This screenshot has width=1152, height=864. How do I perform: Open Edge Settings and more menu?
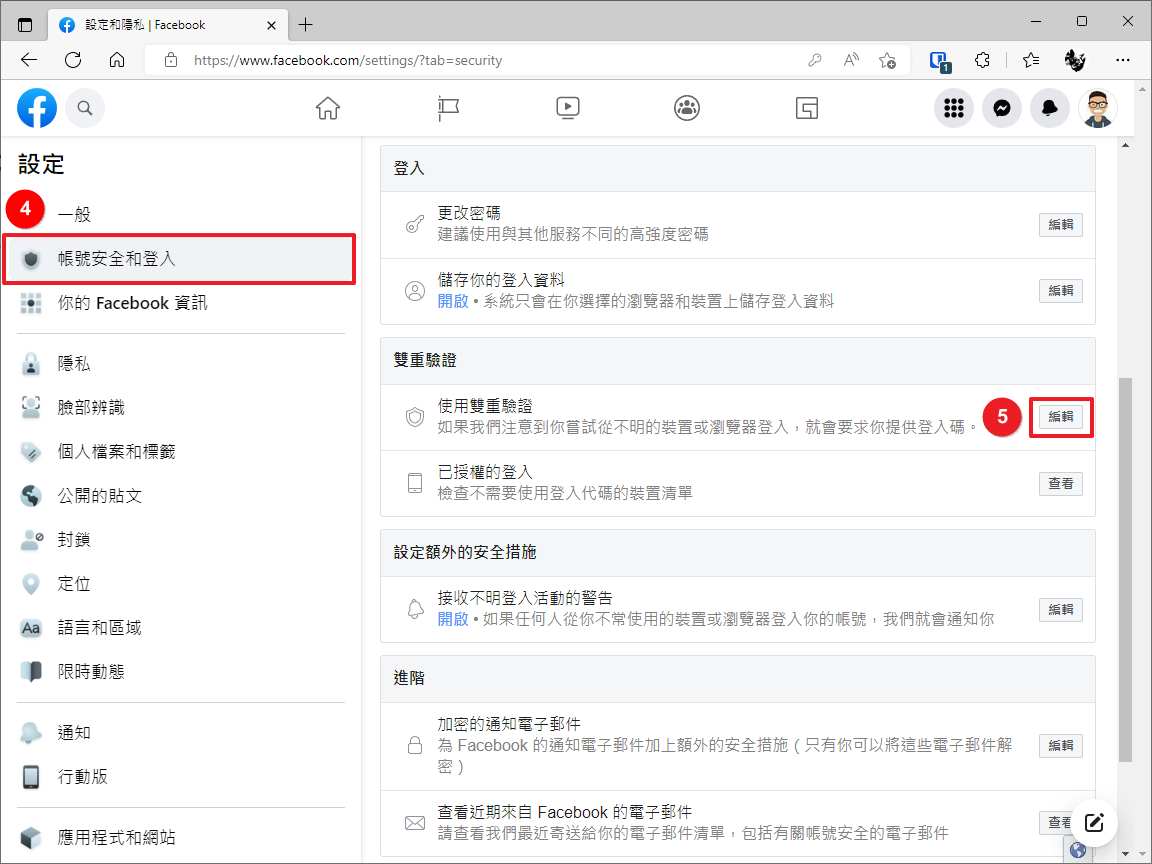(x=1123, y=60)
